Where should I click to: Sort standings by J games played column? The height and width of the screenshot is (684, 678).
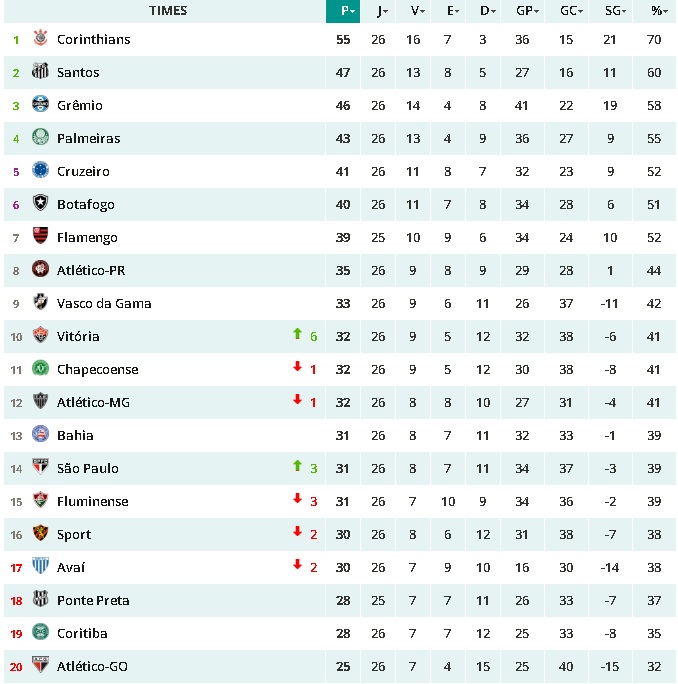[x=380, y=11]
